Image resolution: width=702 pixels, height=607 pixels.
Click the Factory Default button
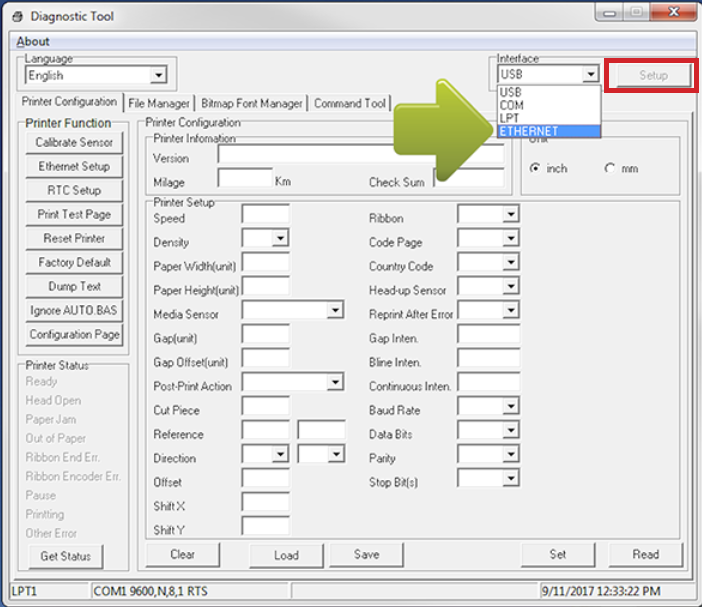tap(74, 262)
